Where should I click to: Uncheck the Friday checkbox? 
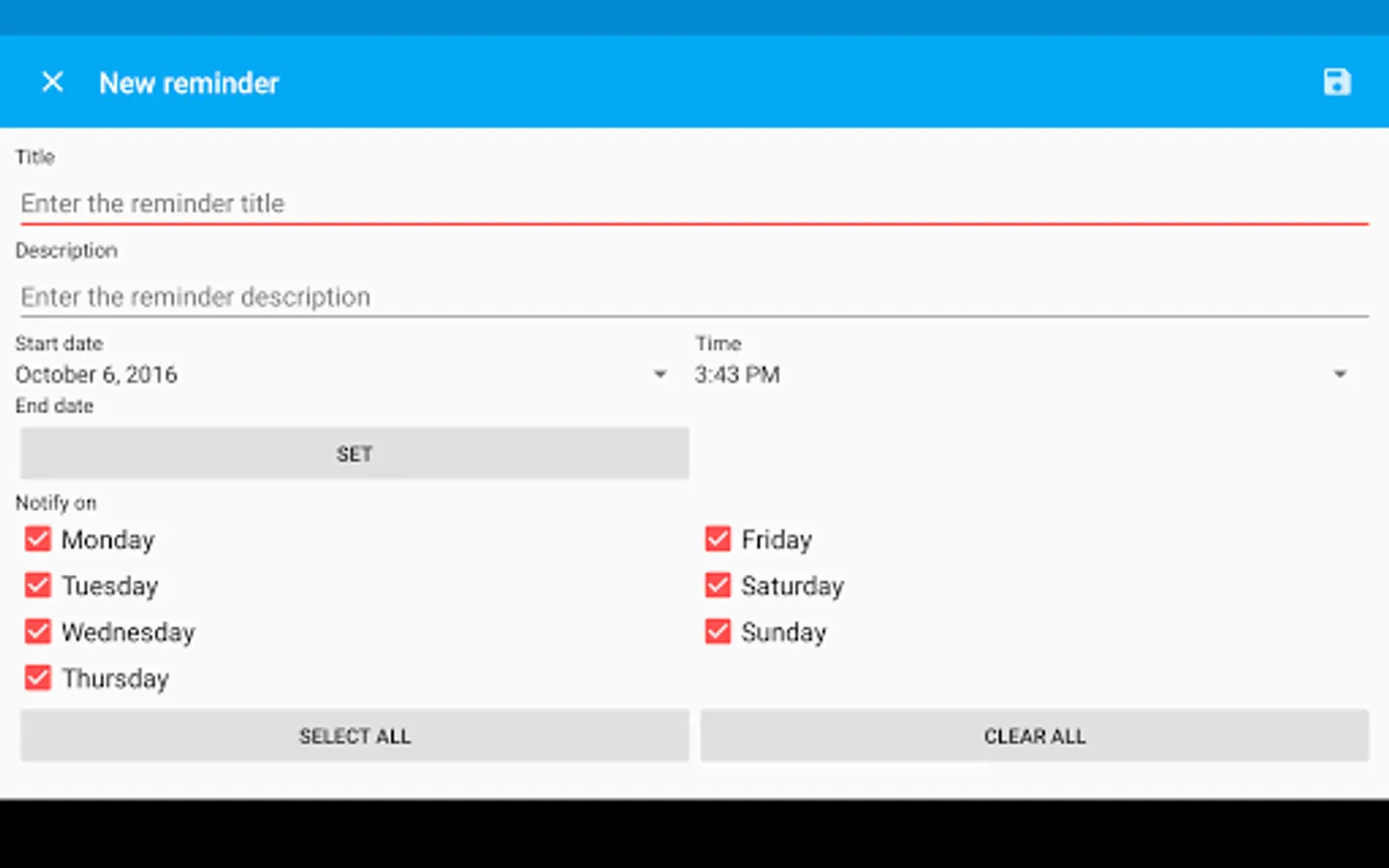[718, 539]
